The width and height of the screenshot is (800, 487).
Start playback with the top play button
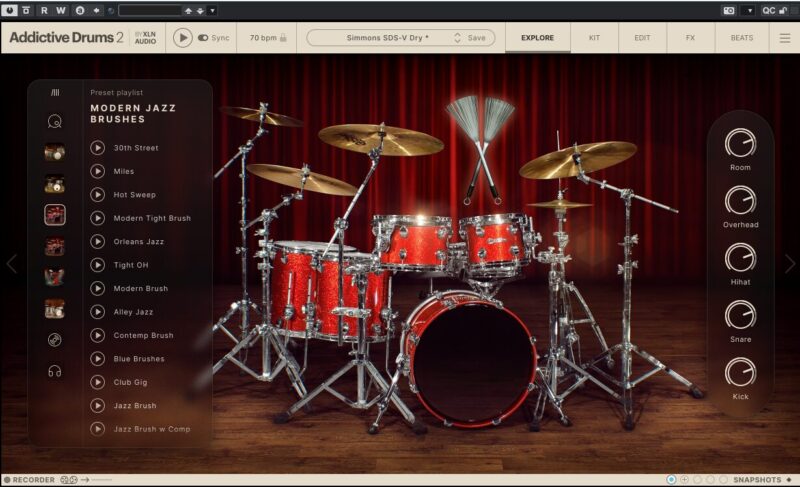tap(183, 38)
